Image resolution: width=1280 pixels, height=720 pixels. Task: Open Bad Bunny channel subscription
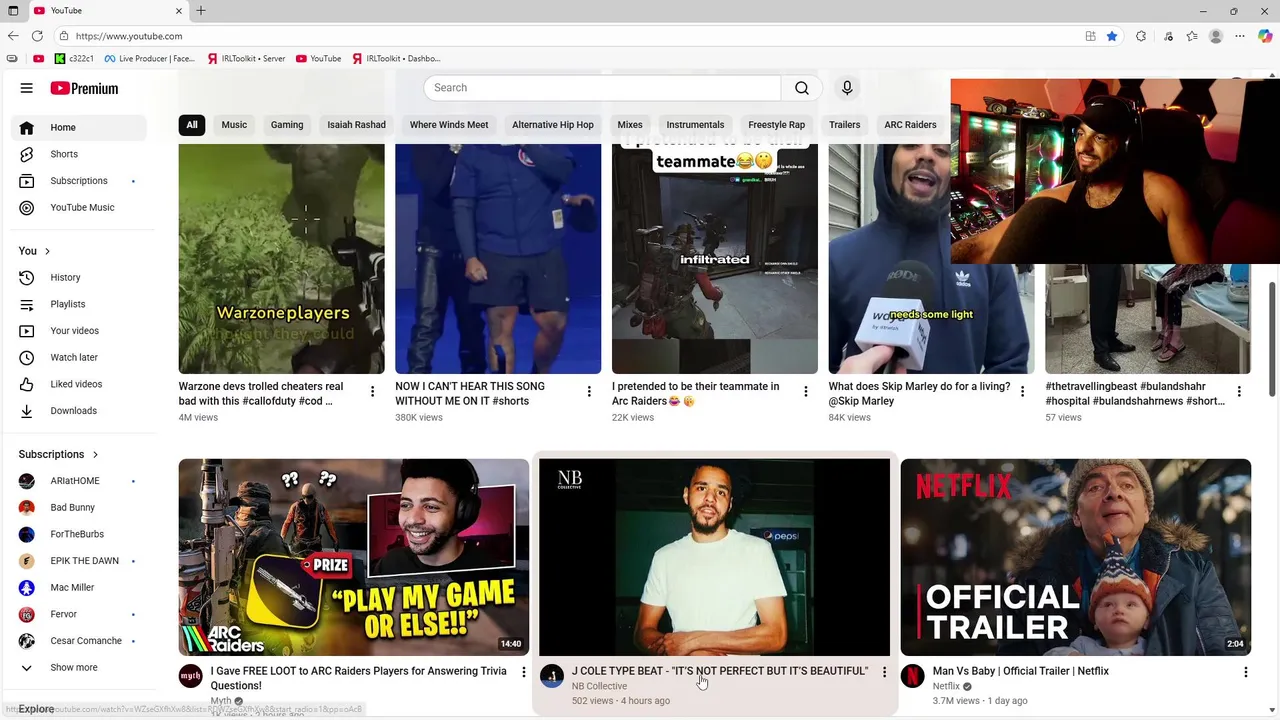[x=78, y=507]
